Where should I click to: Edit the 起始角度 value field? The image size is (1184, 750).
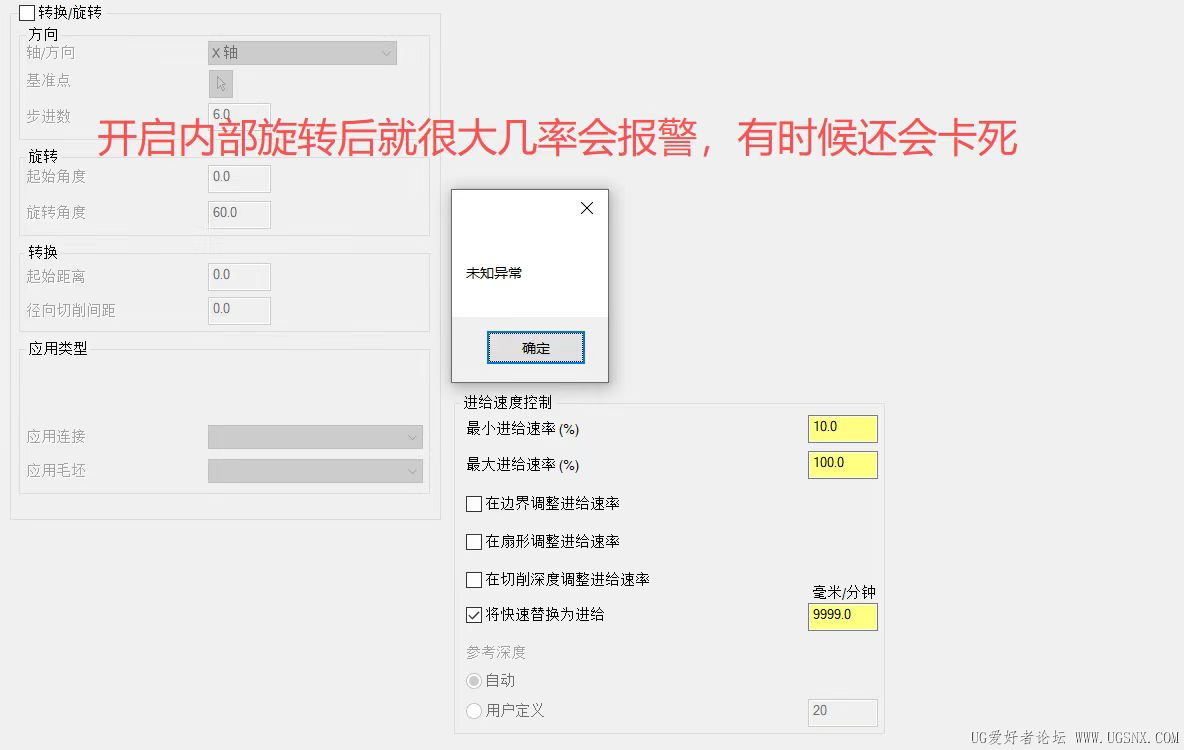[x=239, y=178]
